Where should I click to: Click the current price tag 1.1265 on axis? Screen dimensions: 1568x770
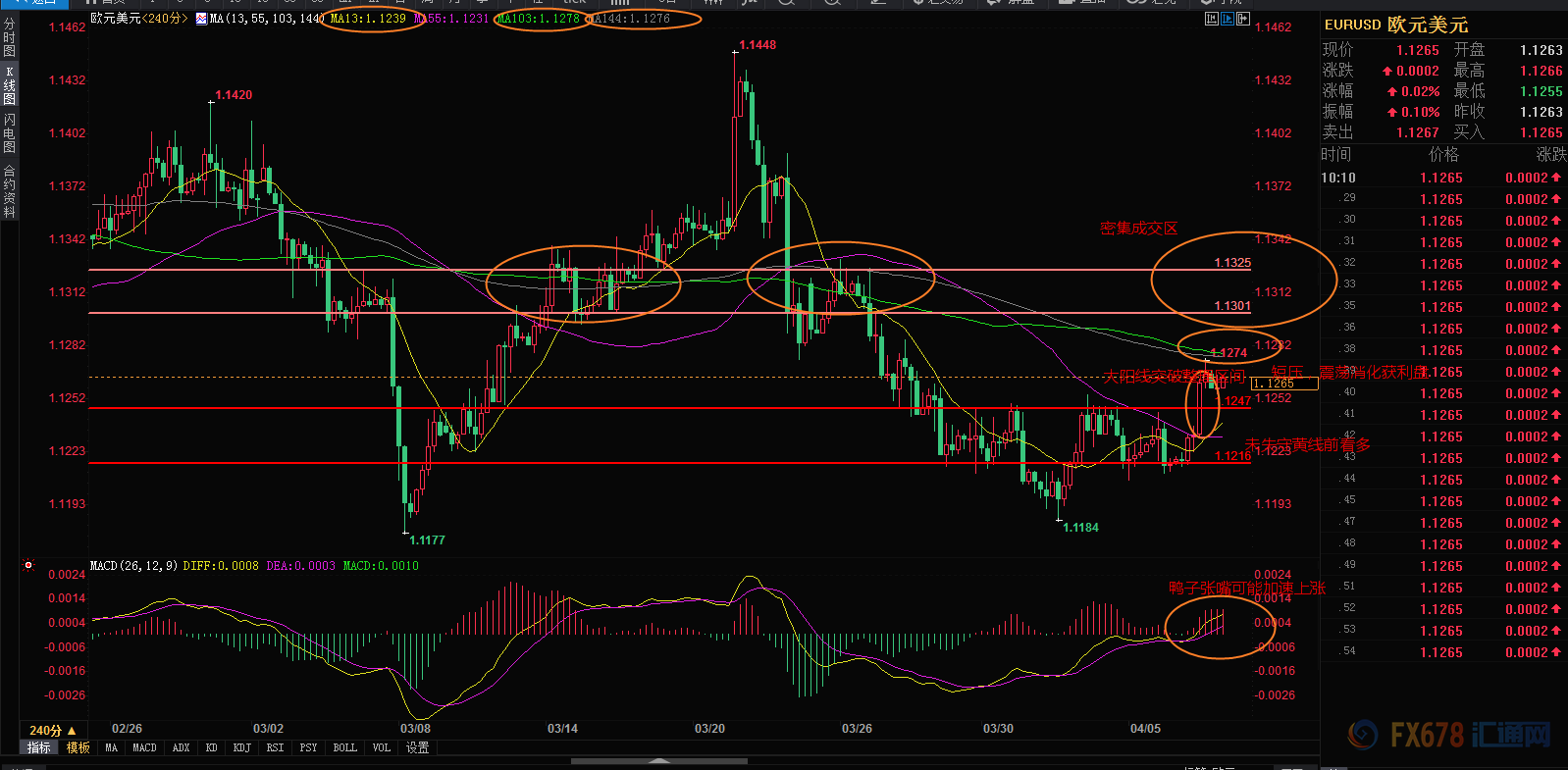[1283, 384]
